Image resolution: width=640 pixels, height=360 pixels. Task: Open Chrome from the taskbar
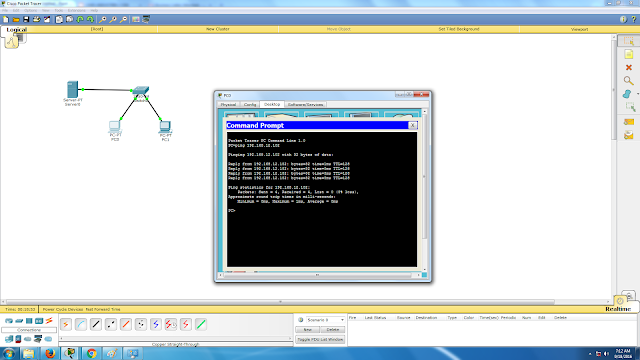(x=91, y=353)
